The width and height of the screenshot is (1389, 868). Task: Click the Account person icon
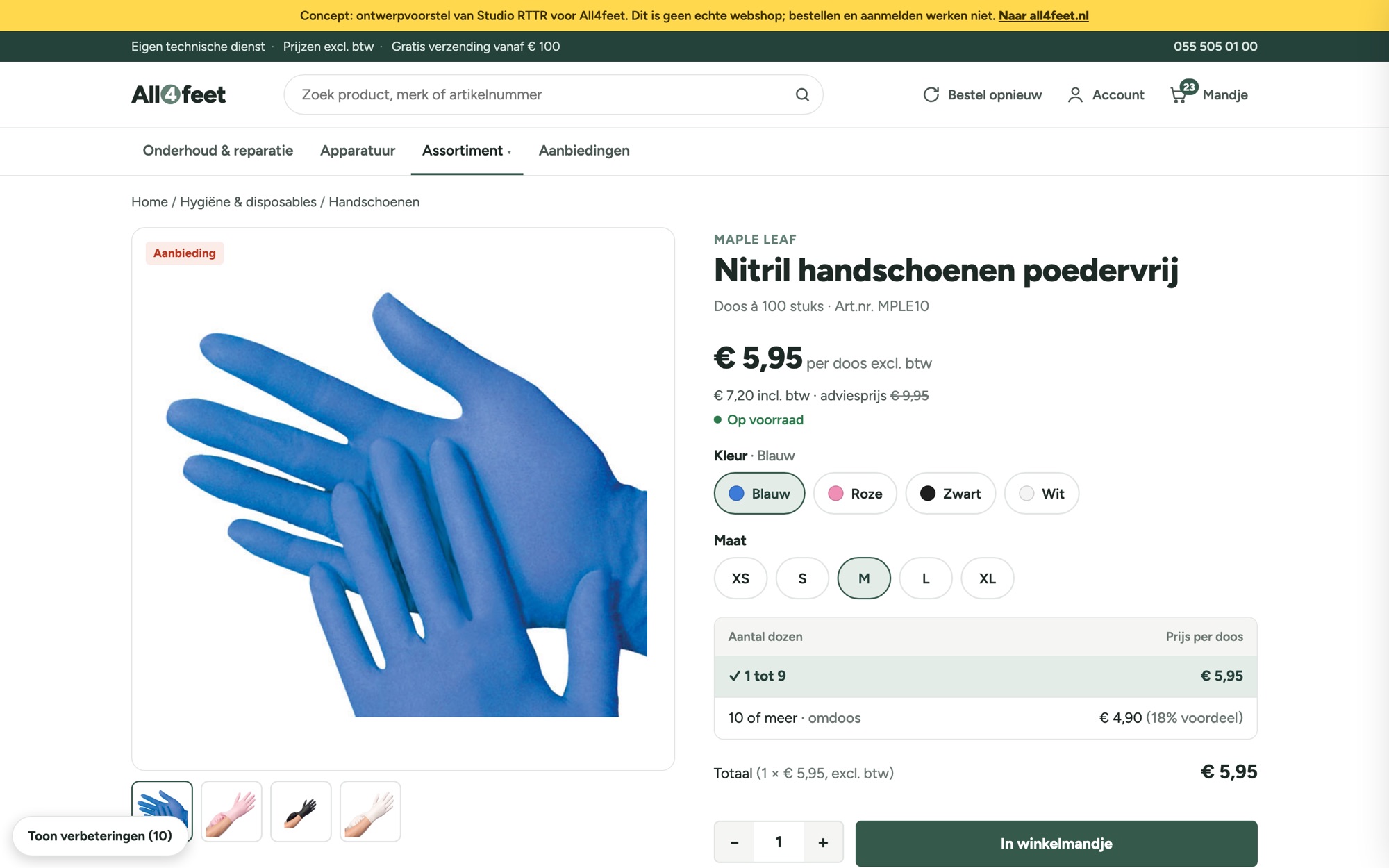pyautogui.click(x=1075, y=94)
